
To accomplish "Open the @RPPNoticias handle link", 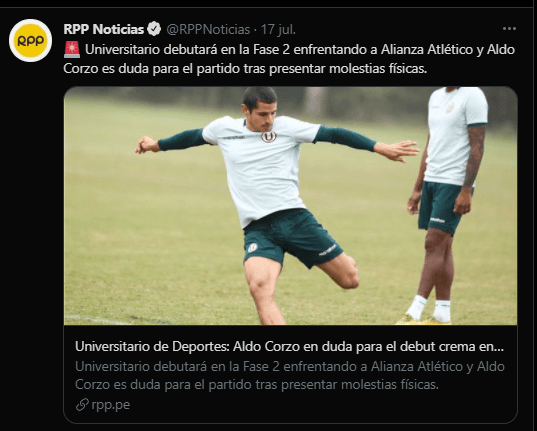I will 208,29.
